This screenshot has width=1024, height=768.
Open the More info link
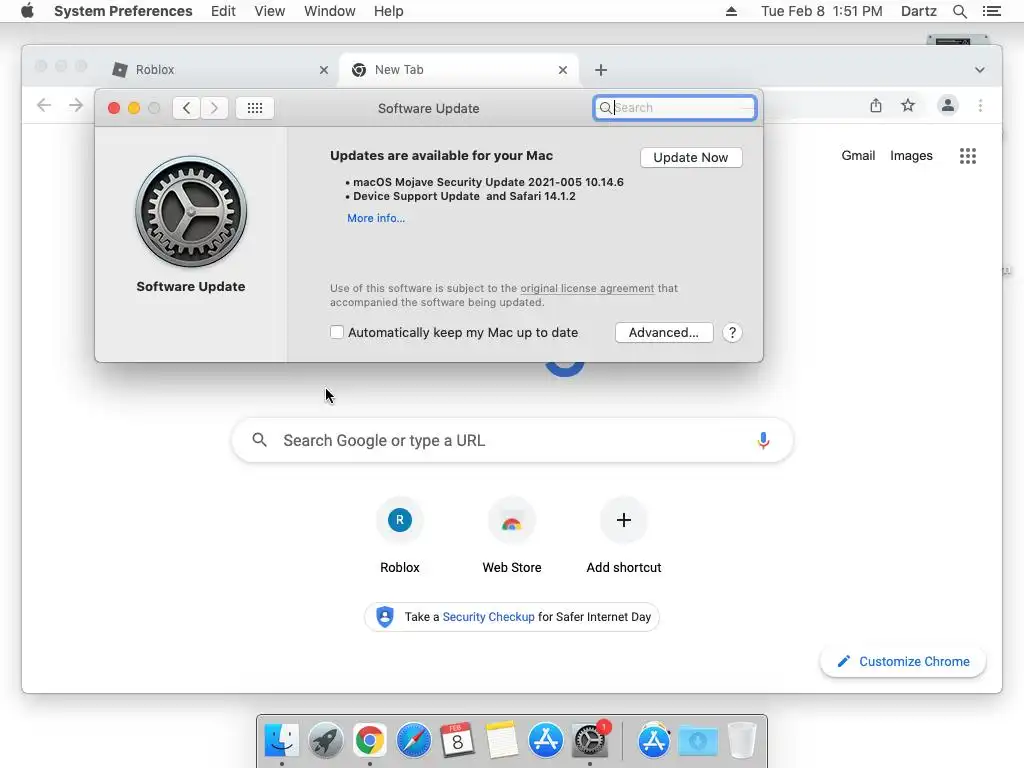[x=376, y=218]
